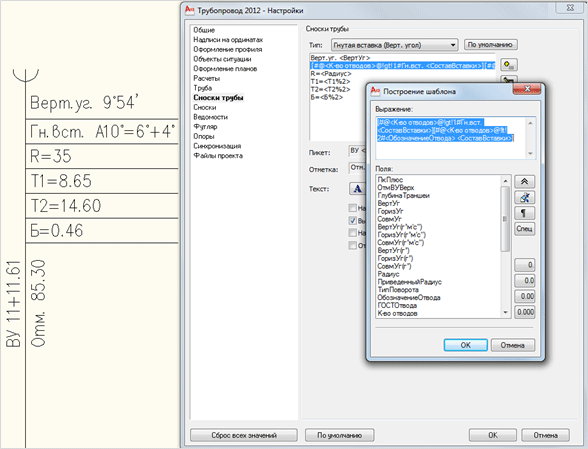This screenshot has height=449, width=588.
Task: Click the Отметка input field
Action: pyautogui.click(x=357, y=168)
